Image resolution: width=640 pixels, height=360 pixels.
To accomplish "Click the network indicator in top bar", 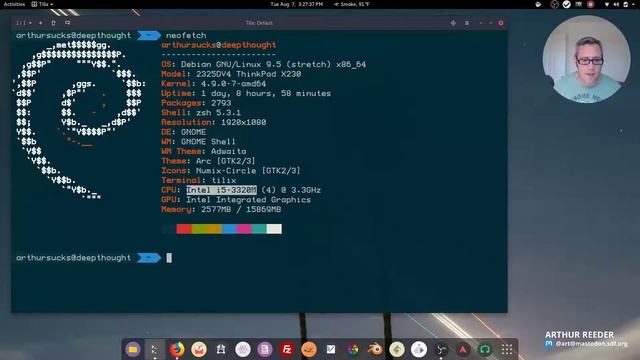I will point(607,4).
